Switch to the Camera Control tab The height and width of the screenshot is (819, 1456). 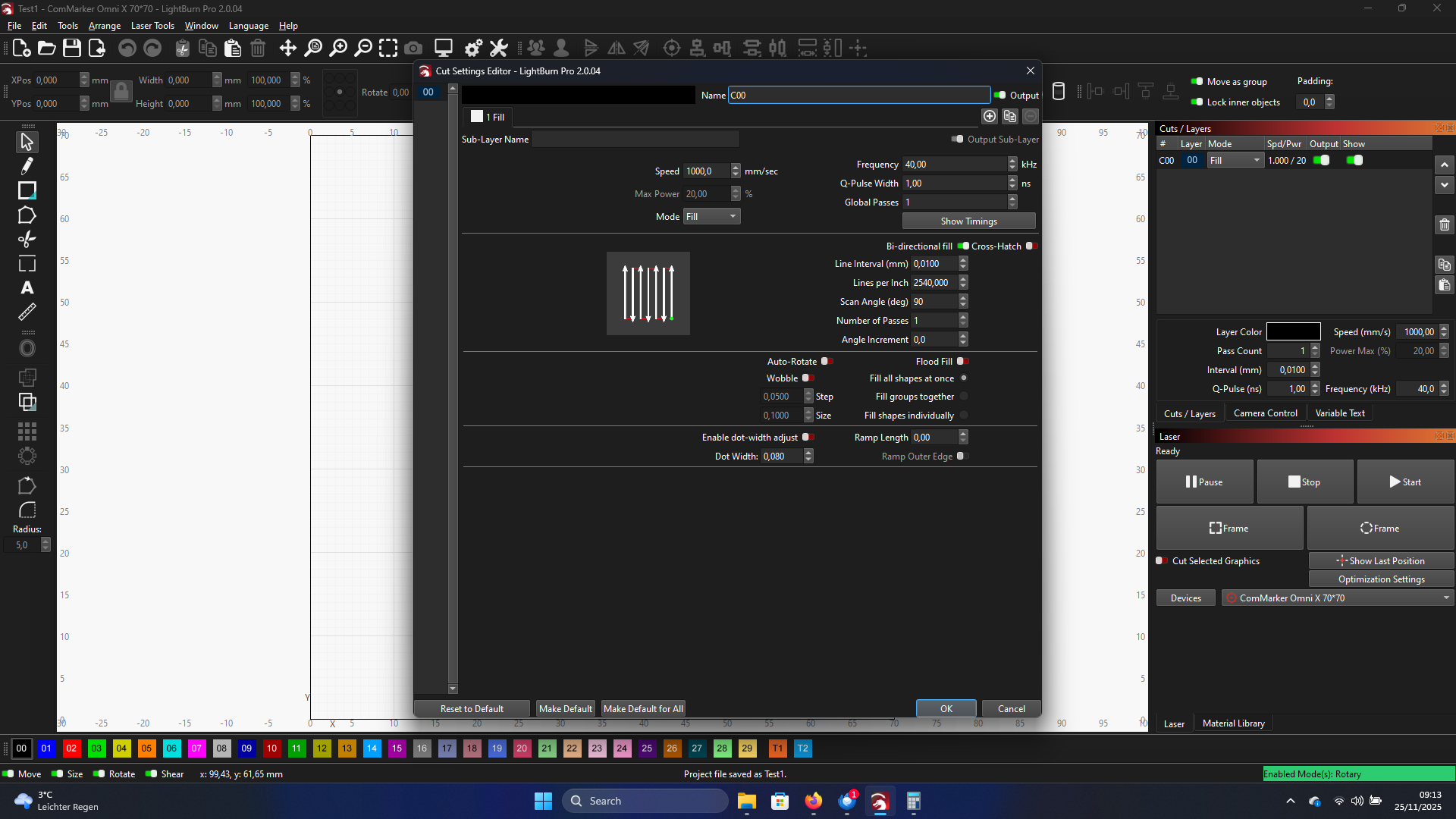[1265, 413]
